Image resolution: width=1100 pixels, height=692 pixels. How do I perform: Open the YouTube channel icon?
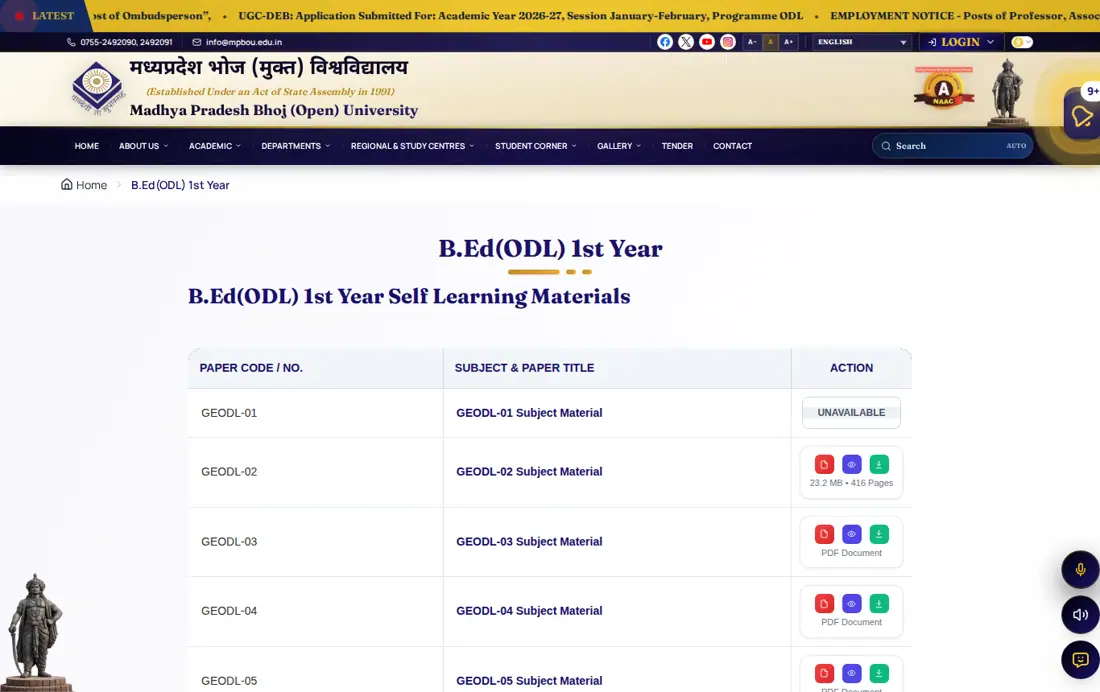tap(706, 42)
